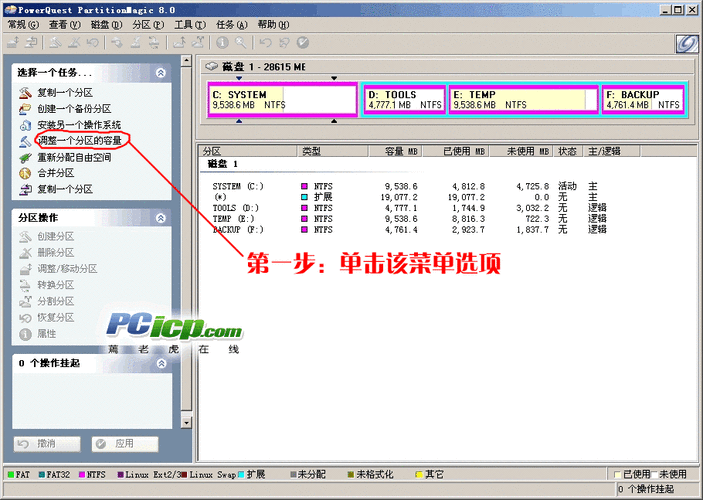
Task: Click the Label partition toolbar icon
Action: coord(117,43)
